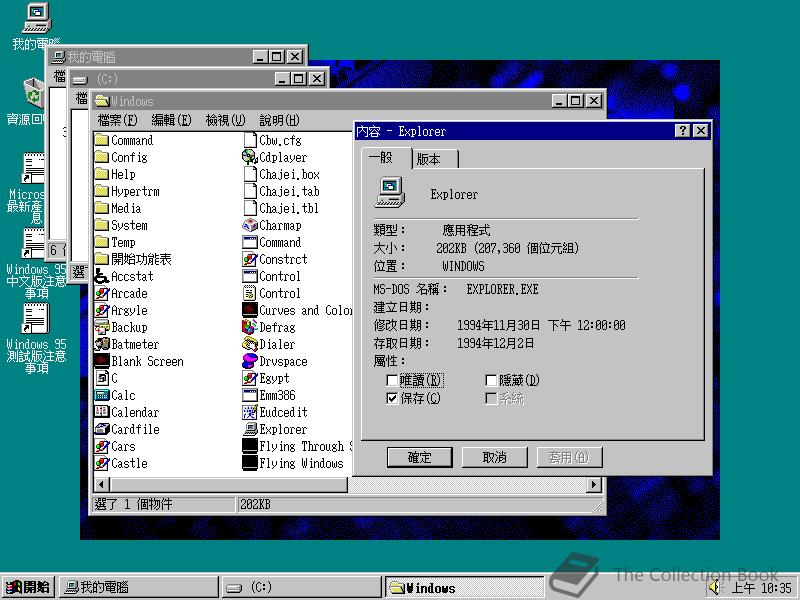Switch to the 一般 tab

pyautogui.click(x=386, y=158)
